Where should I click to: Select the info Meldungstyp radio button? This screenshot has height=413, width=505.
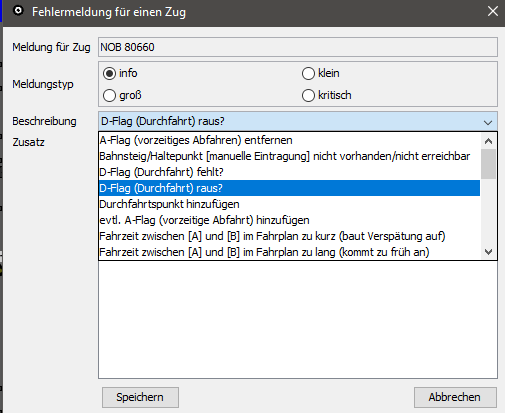pyautogui.click(x=109, y=73)
